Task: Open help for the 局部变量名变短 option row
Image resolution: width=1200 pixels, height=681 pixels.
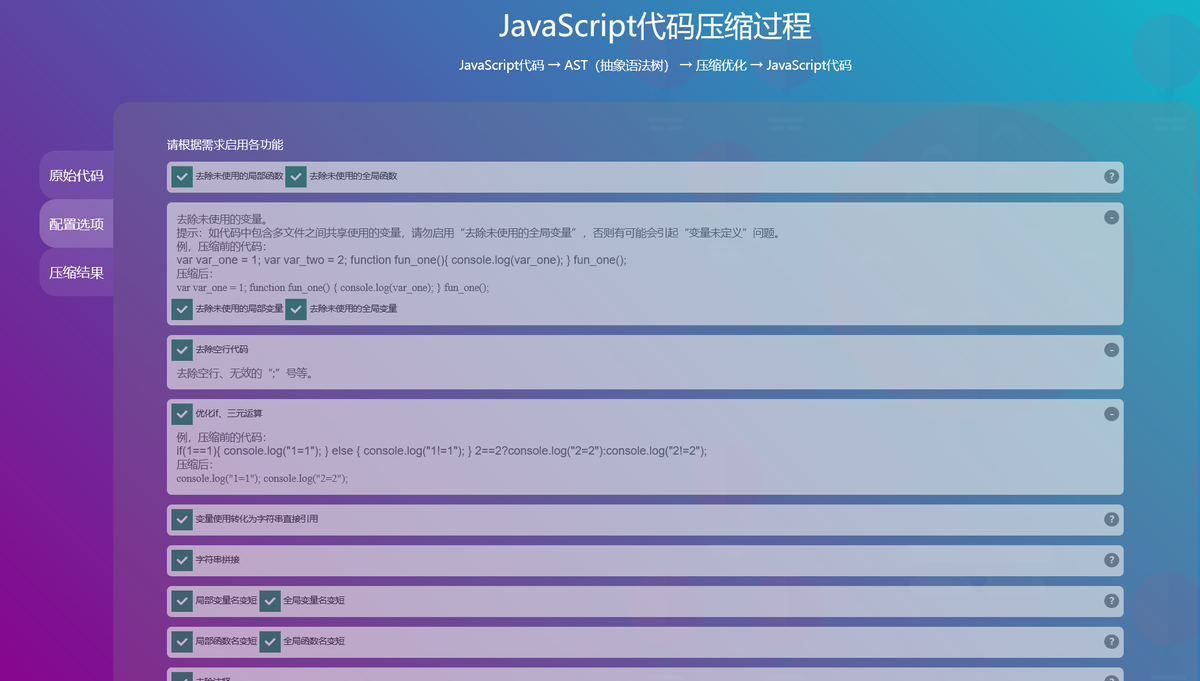Action: point(1110,600)
